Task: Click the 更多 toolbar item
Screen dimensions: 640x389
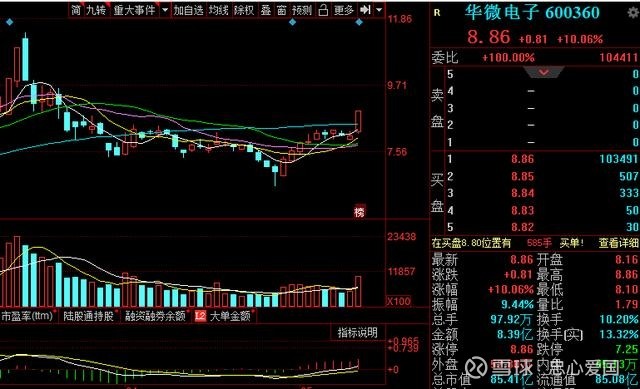Action: click(x=344, y=10)
